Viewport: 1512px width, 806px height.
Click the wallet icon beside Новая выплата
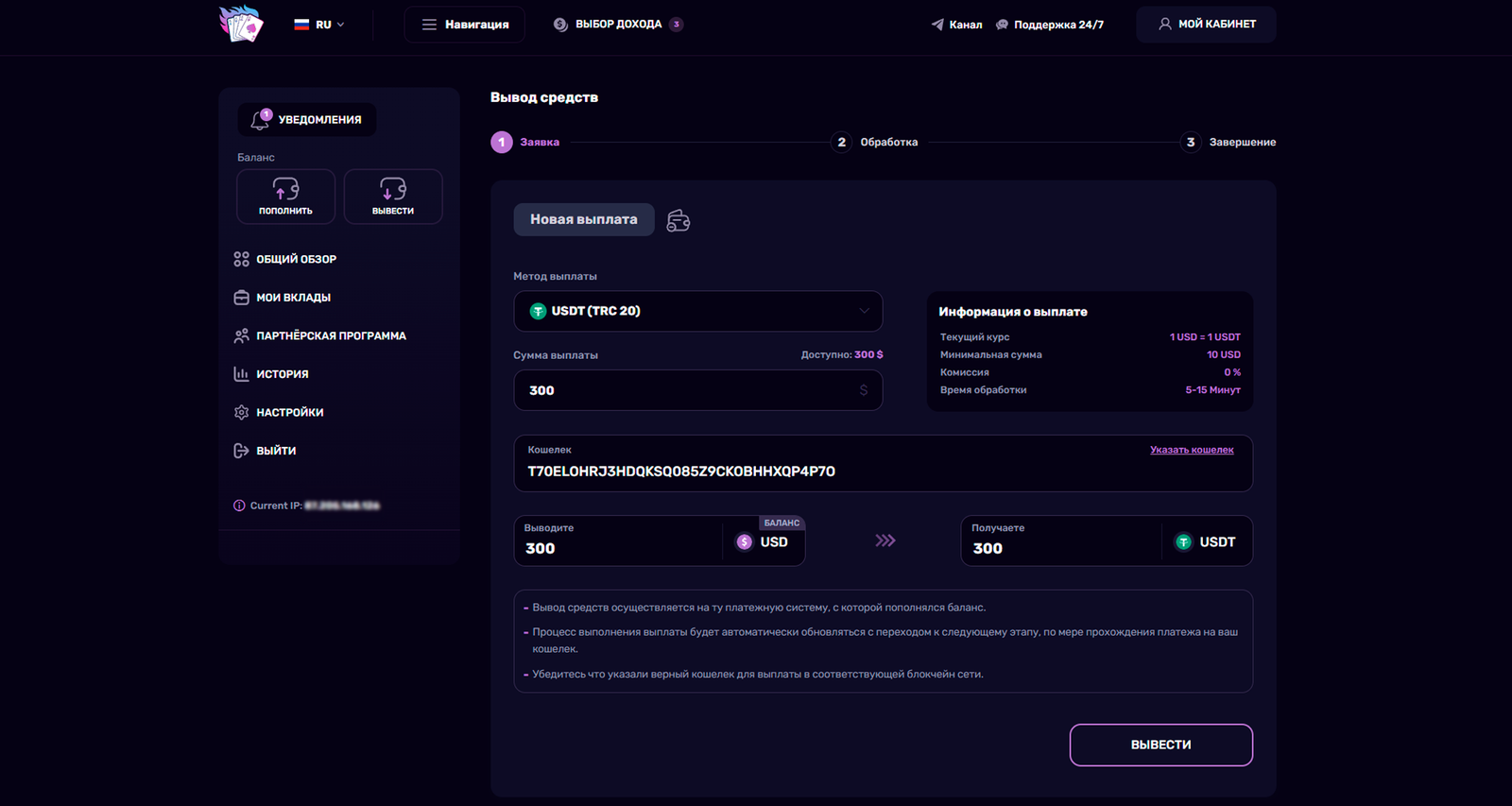[x=679, y=220]
